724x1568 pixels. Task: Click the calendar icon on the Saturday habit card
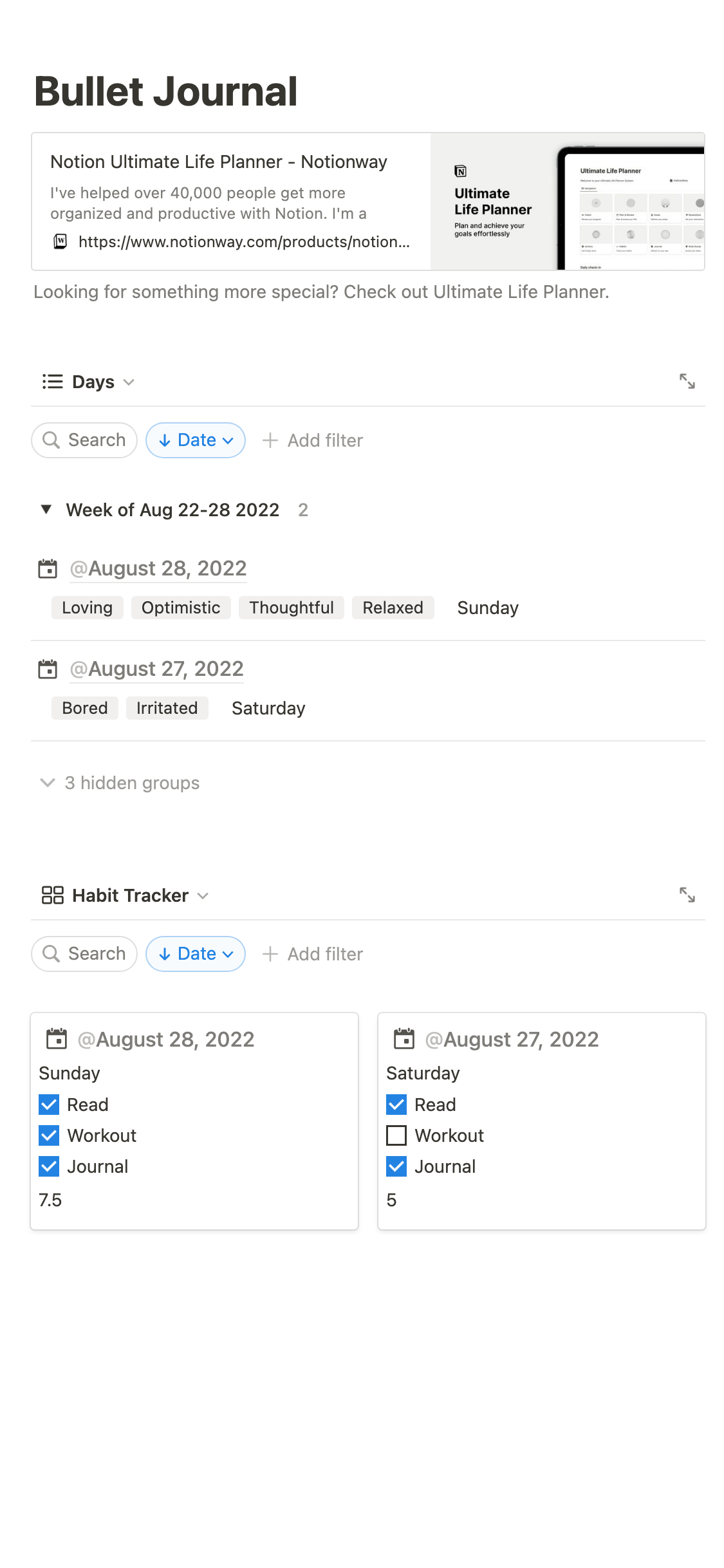pos(404,1039)
